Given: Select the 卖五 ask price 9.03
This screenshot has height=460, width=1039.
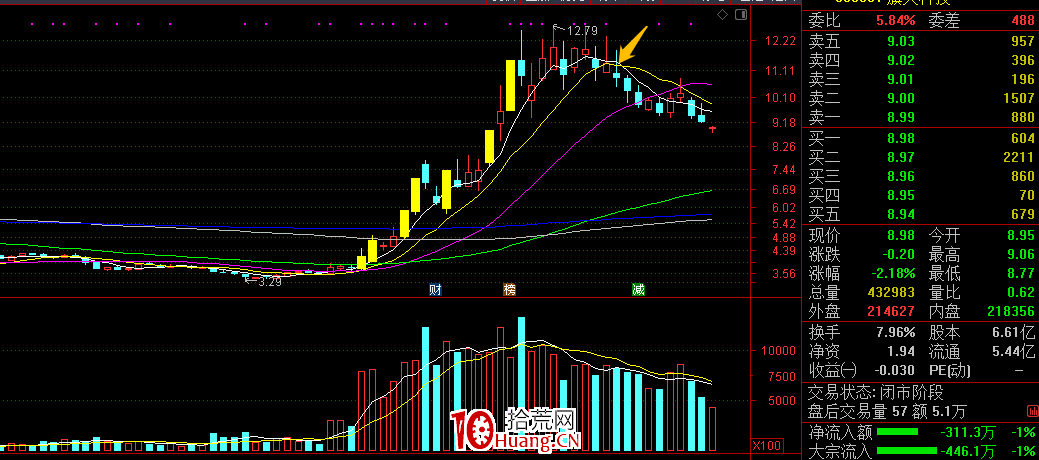Looking at the screenshot, I should [901, 42].
